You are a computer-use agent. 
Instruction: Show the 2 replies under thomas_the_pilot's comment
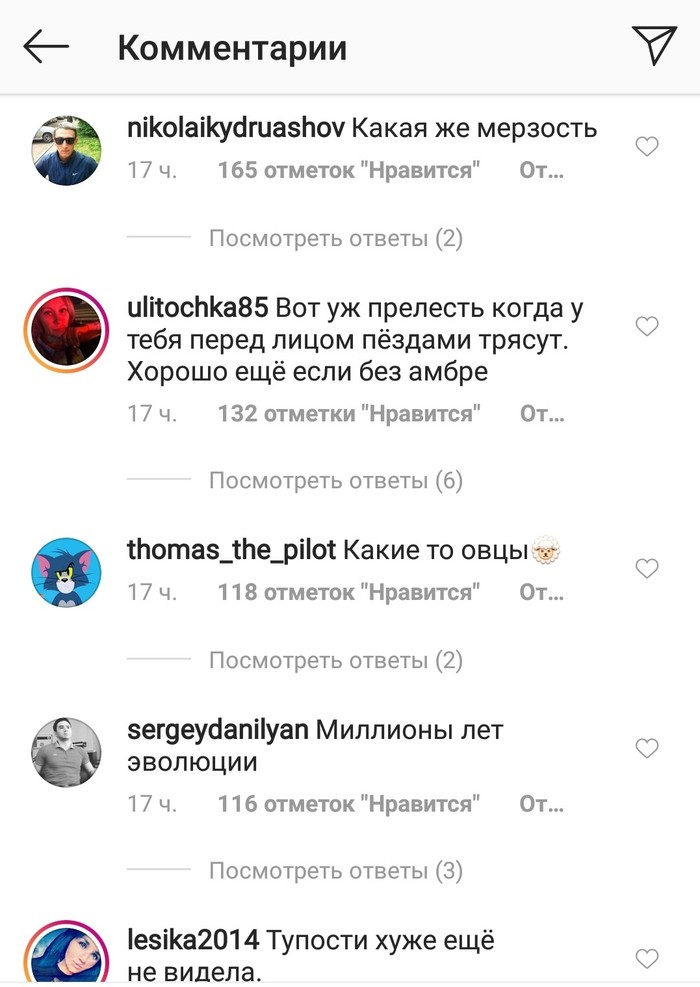point(336,660)
